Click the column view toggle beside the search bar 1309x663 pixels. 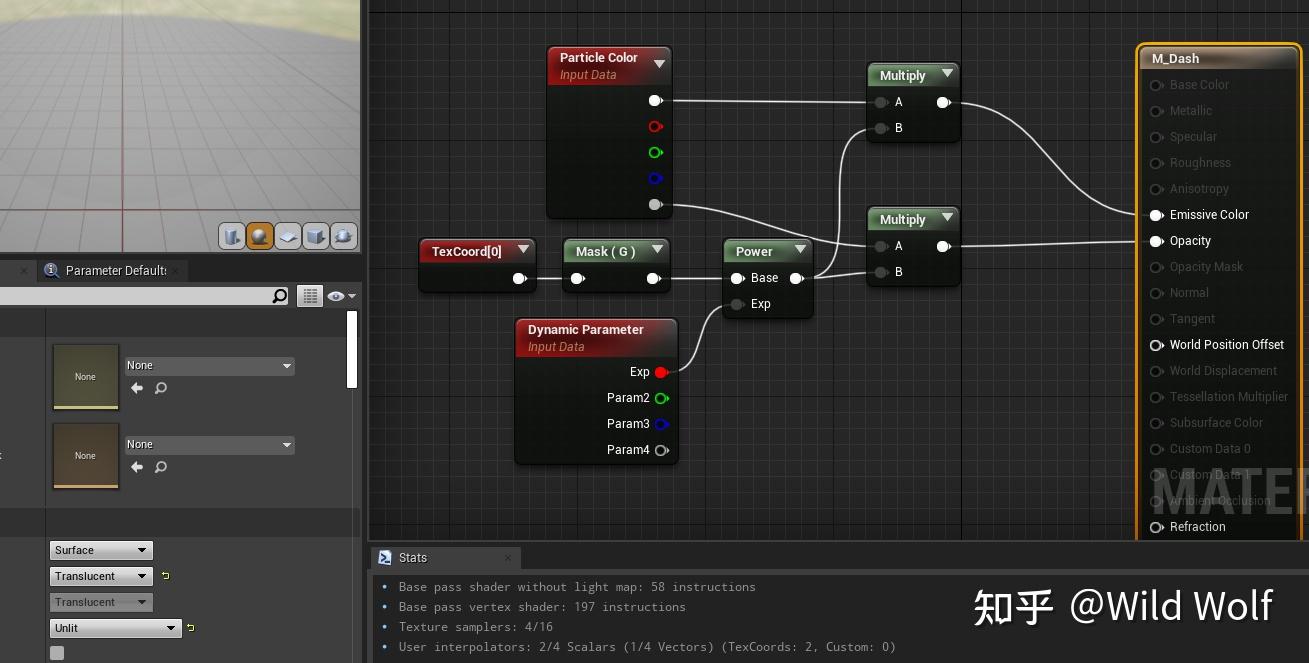coord(312,296)
